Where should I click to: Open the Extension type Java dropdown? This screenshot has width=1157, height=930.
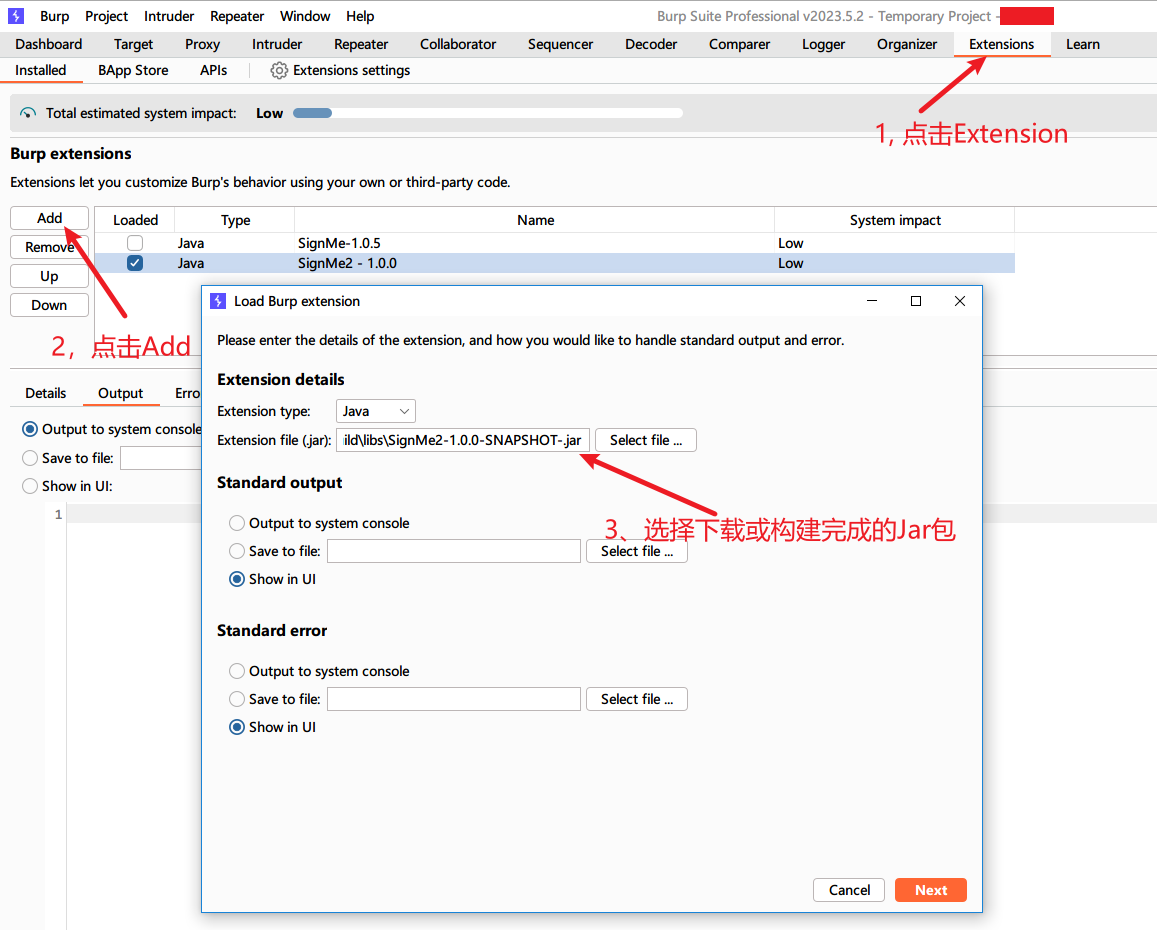(x=376, y=411)
